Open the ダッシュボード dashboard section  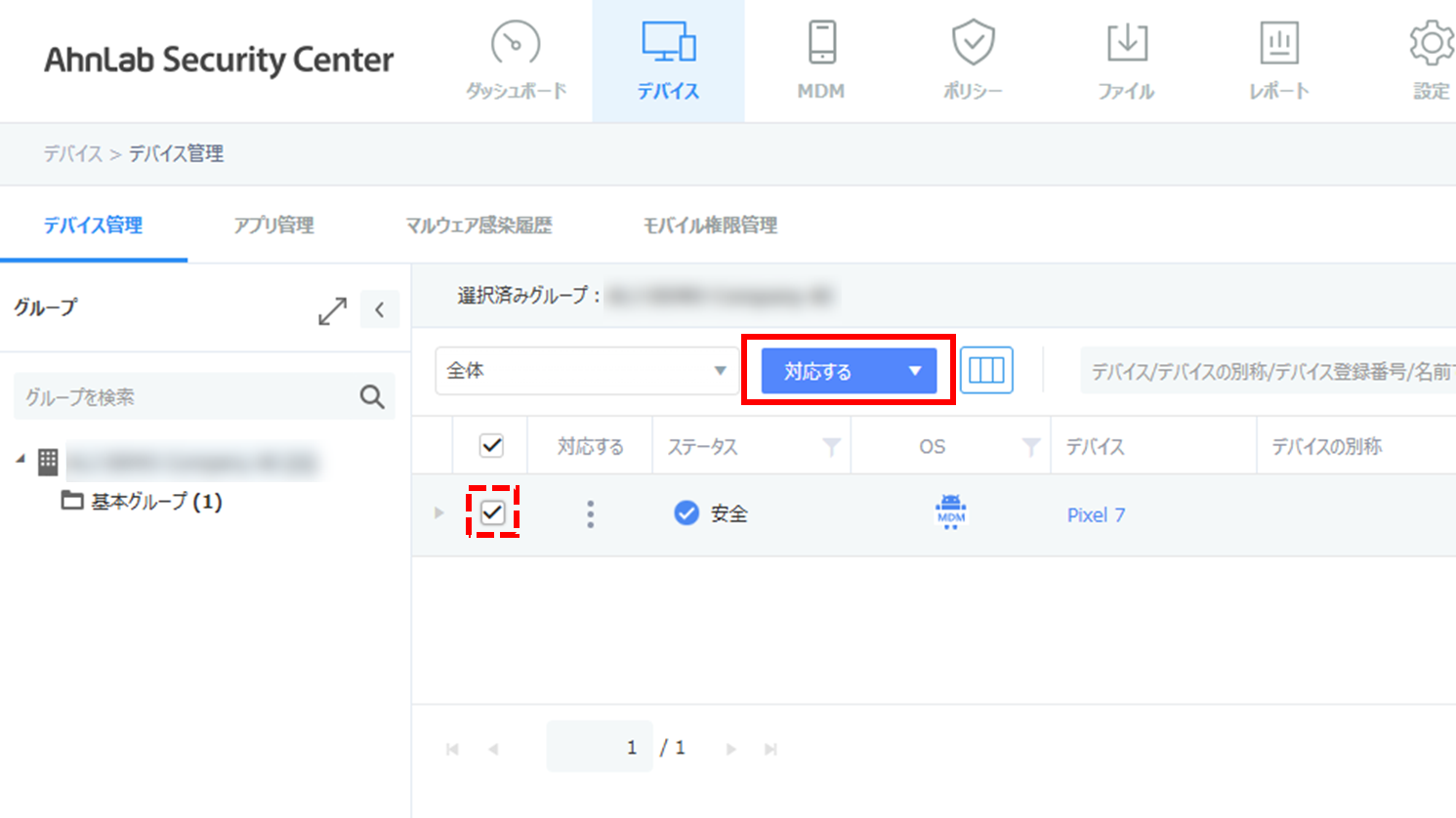516,61
